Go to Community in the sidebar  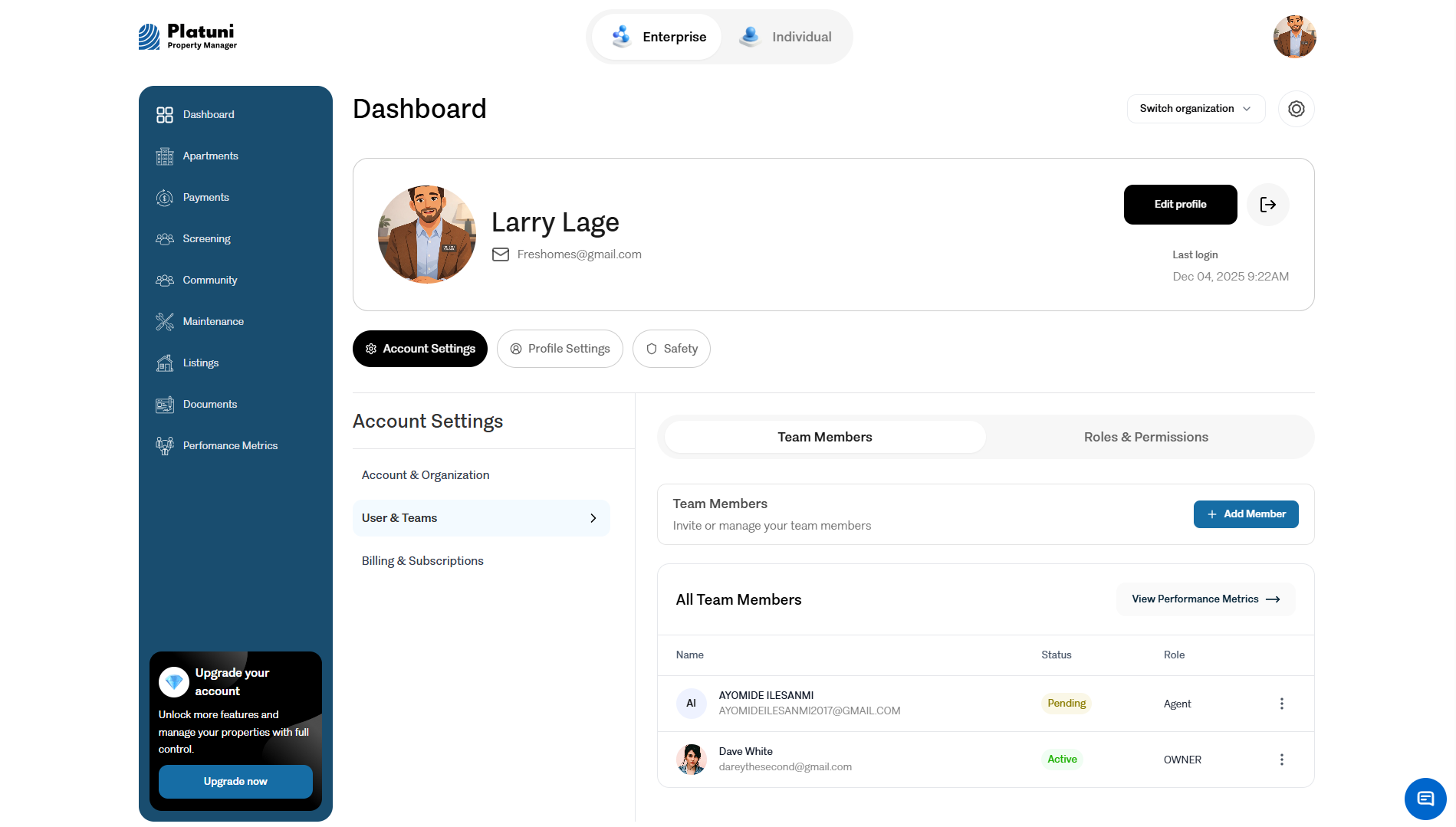coord(210,281)
